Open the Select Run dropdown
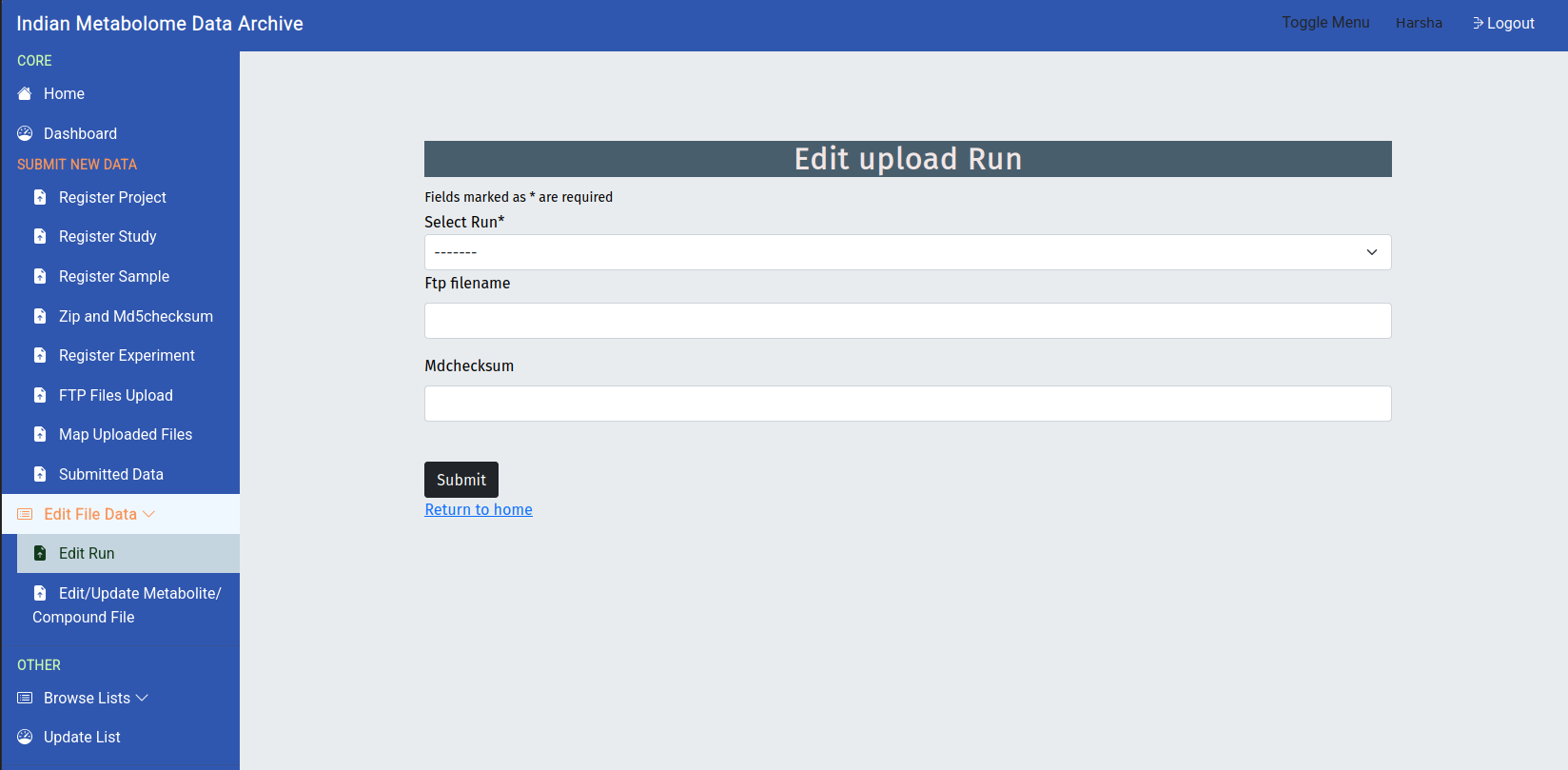Screen dimensions: 1568x770 click(908, 252)
